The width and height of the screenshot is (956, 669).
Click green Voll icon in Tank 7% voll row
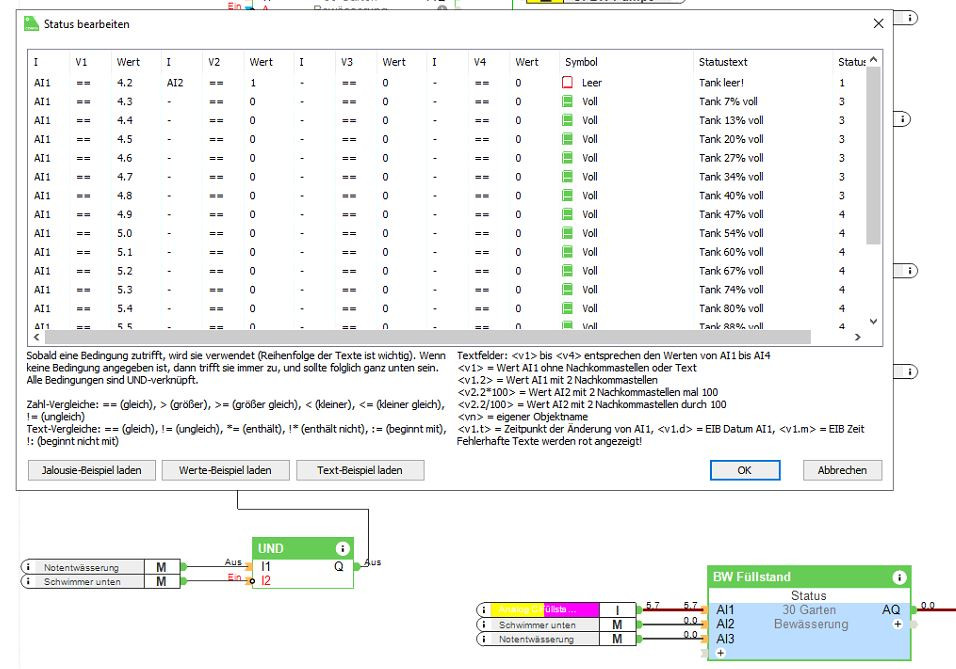567,101
